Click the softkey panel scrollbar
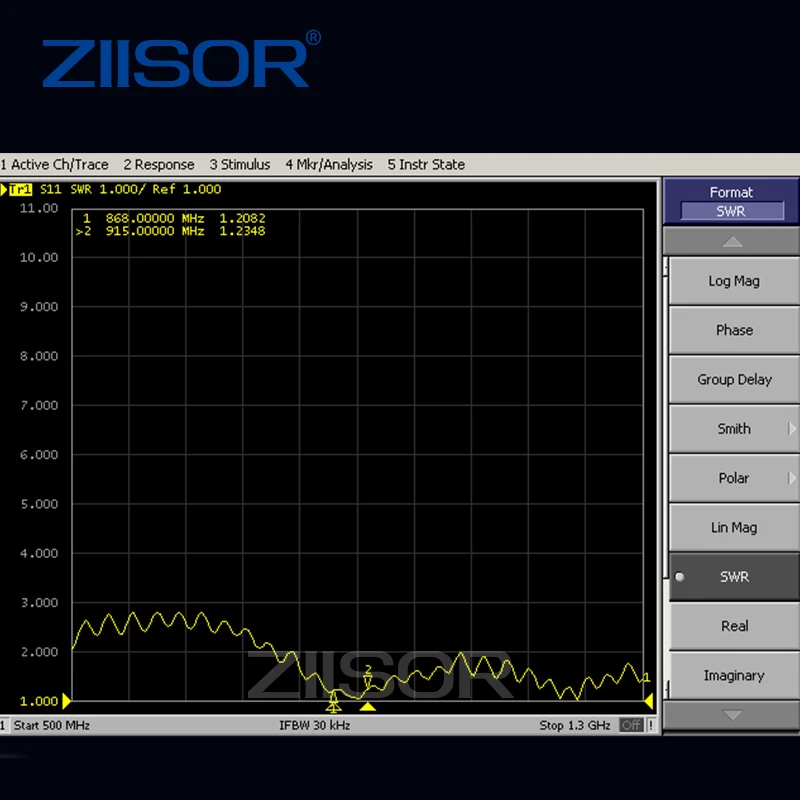This screenshot has width=800, height=800. [666, 478]
